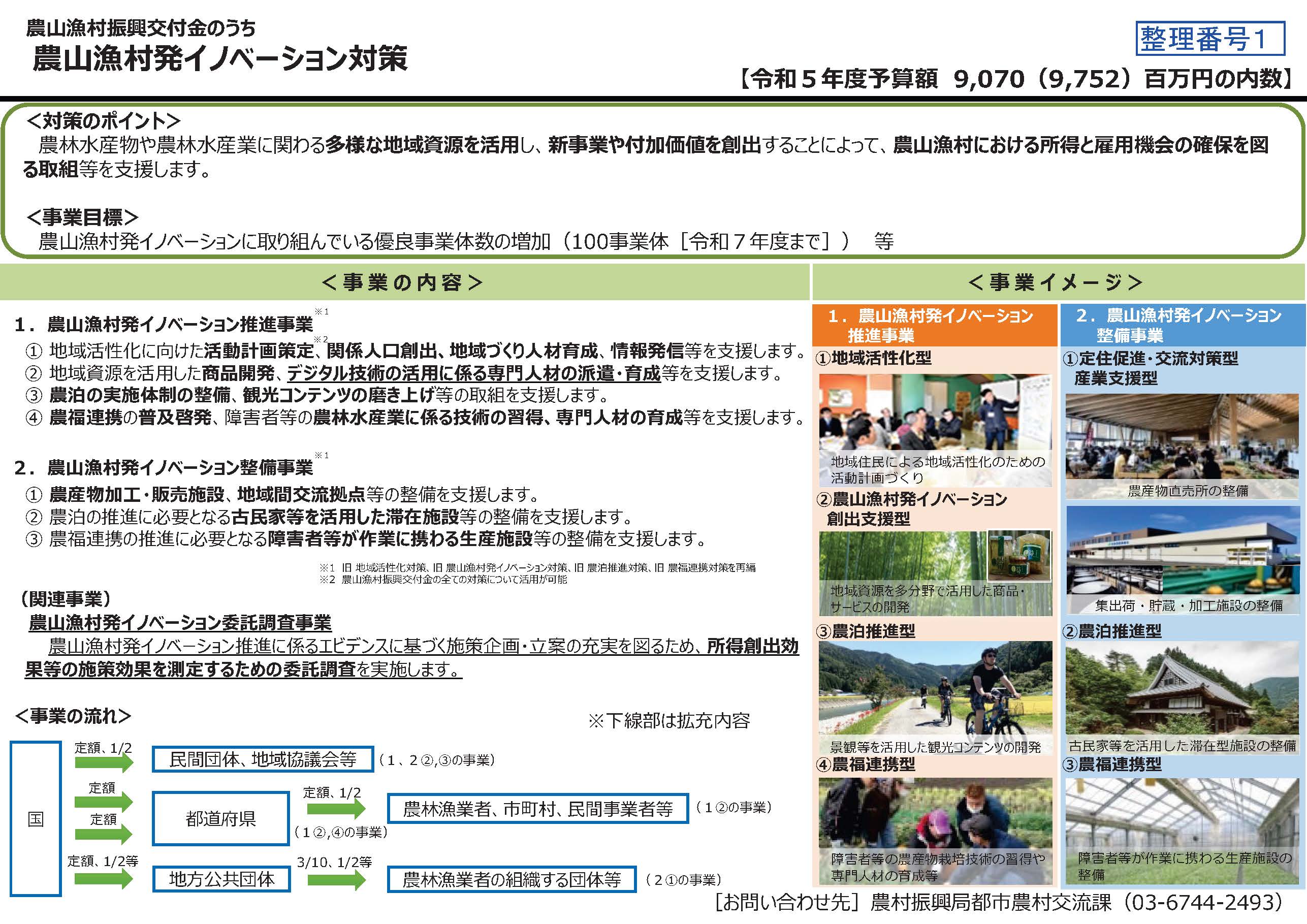This screenshot has height=924, width=1307.
Task: Click the line starting 農福連携の普及啓発
Action: tap(415, 418)
